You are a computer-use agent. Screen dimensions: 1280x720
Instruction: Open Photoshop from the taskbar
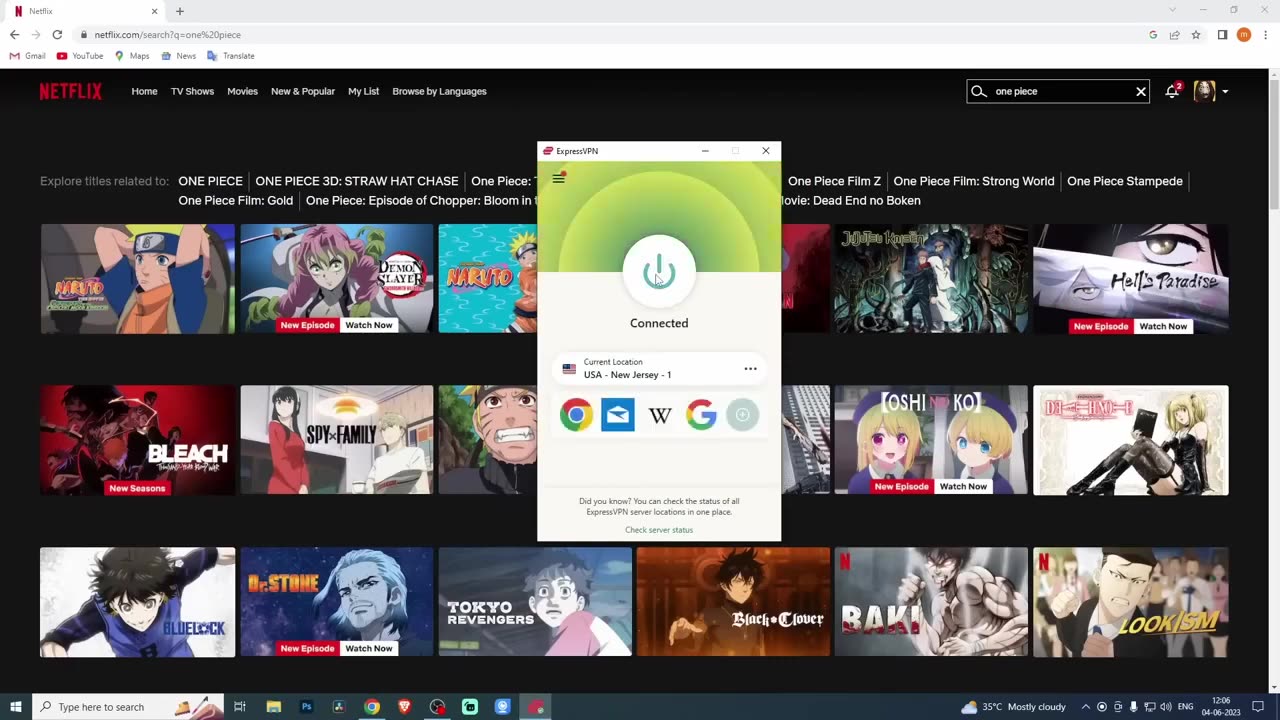(x=306, y=707)
